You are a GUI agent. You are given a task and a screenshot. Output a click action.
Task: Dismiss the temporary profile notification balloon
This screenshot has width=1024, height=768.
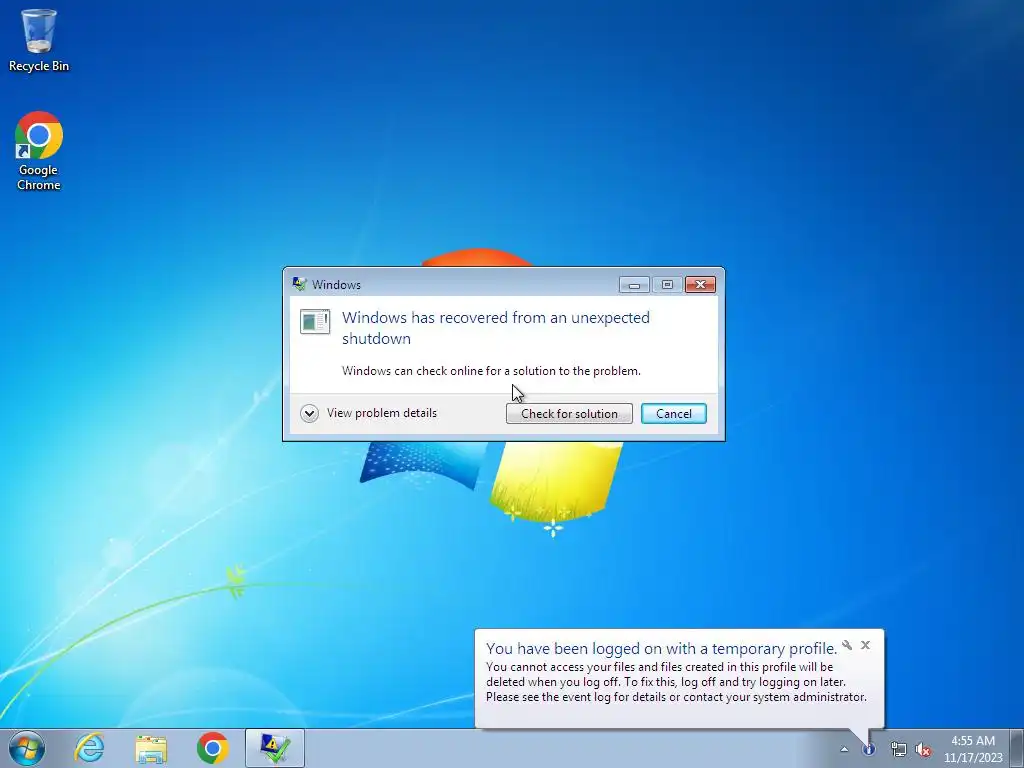point(865,645)
